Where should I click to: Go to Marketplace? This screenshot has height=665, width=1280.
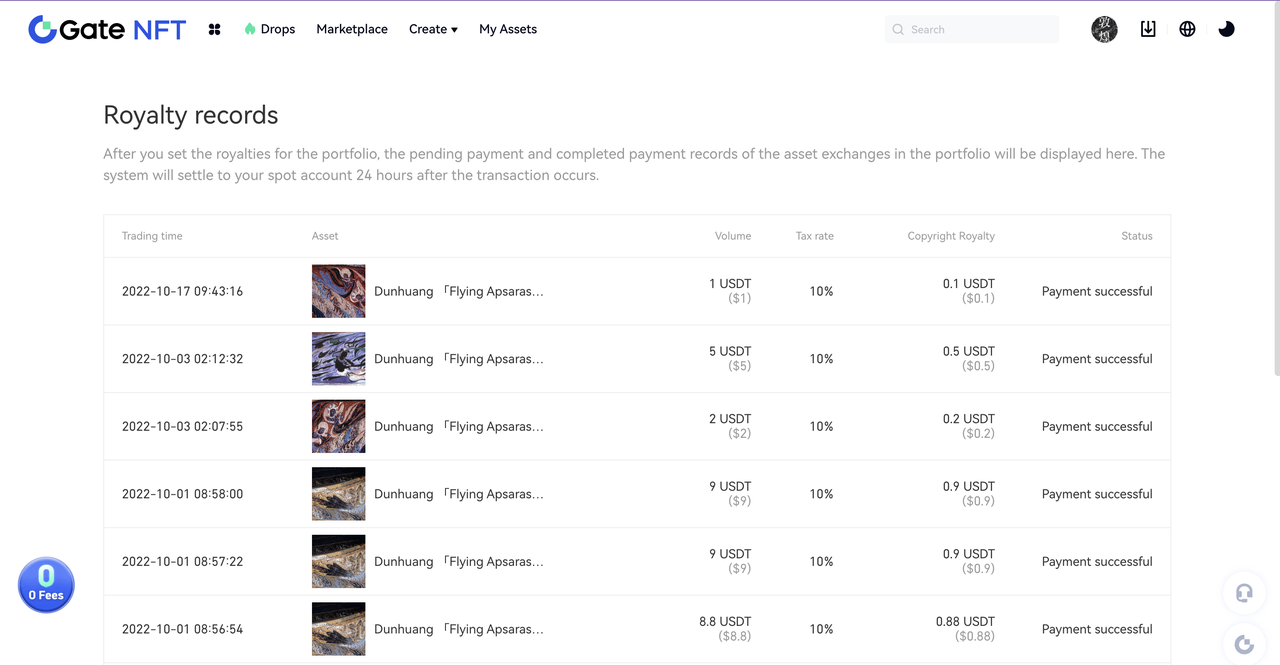coord(352,29)
